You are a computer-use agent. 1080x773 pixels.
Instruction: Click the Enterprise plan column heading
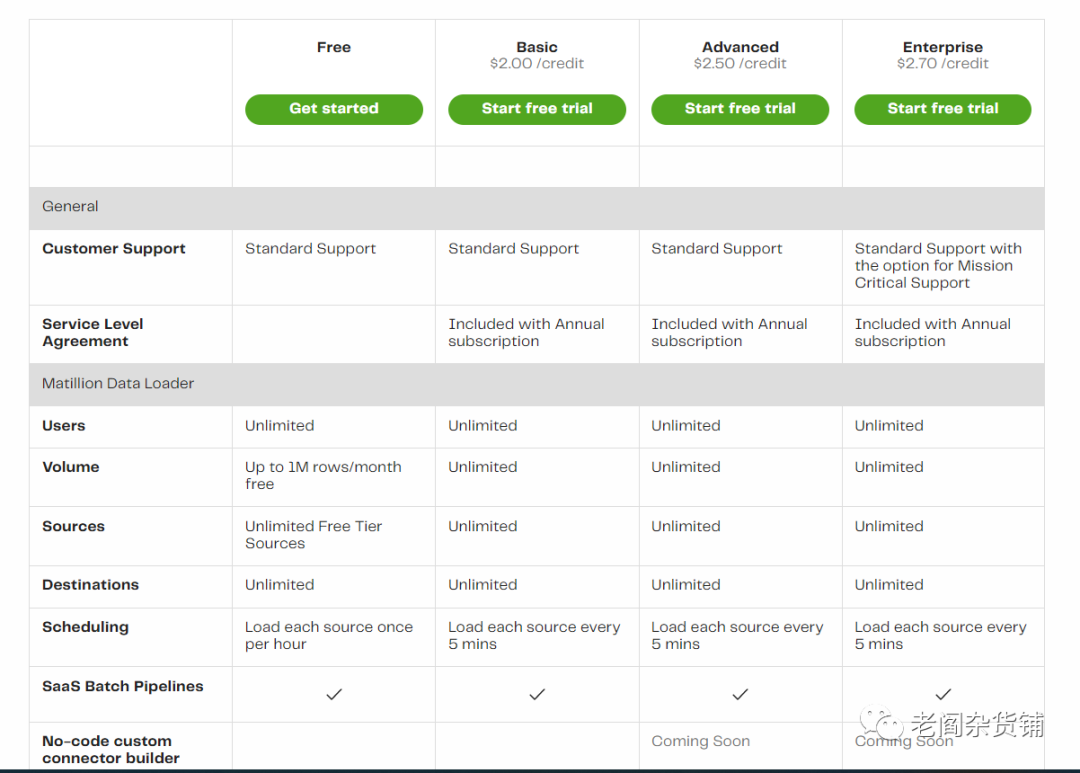pyautogui.click(x=943, y=47)
